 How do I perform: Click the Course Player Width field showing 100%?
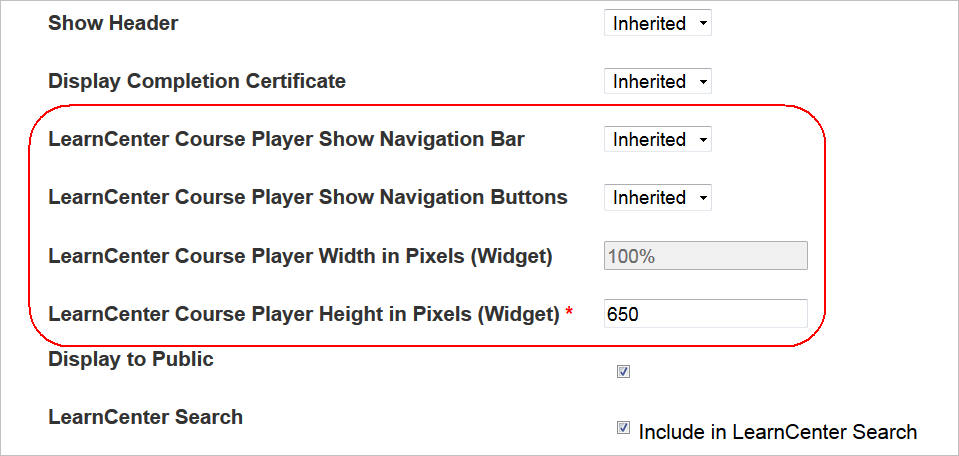click(705, 256)
